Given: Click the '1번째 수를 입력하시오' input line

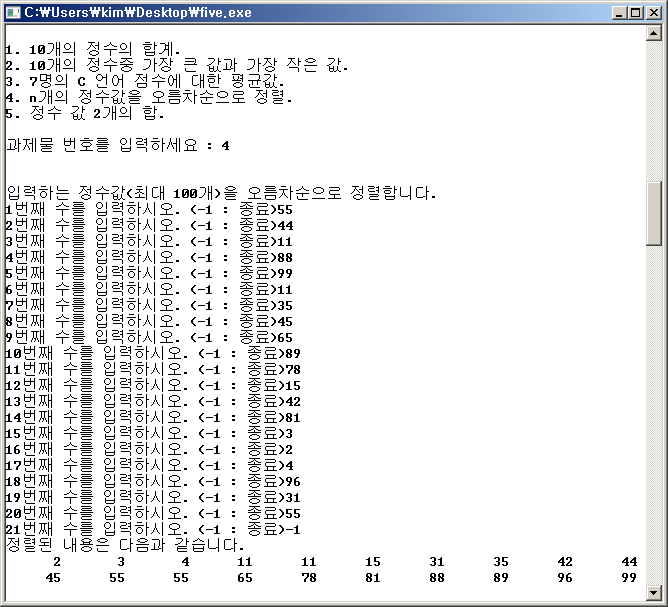Looking at the screenshot, I should [x=149, y=209].
